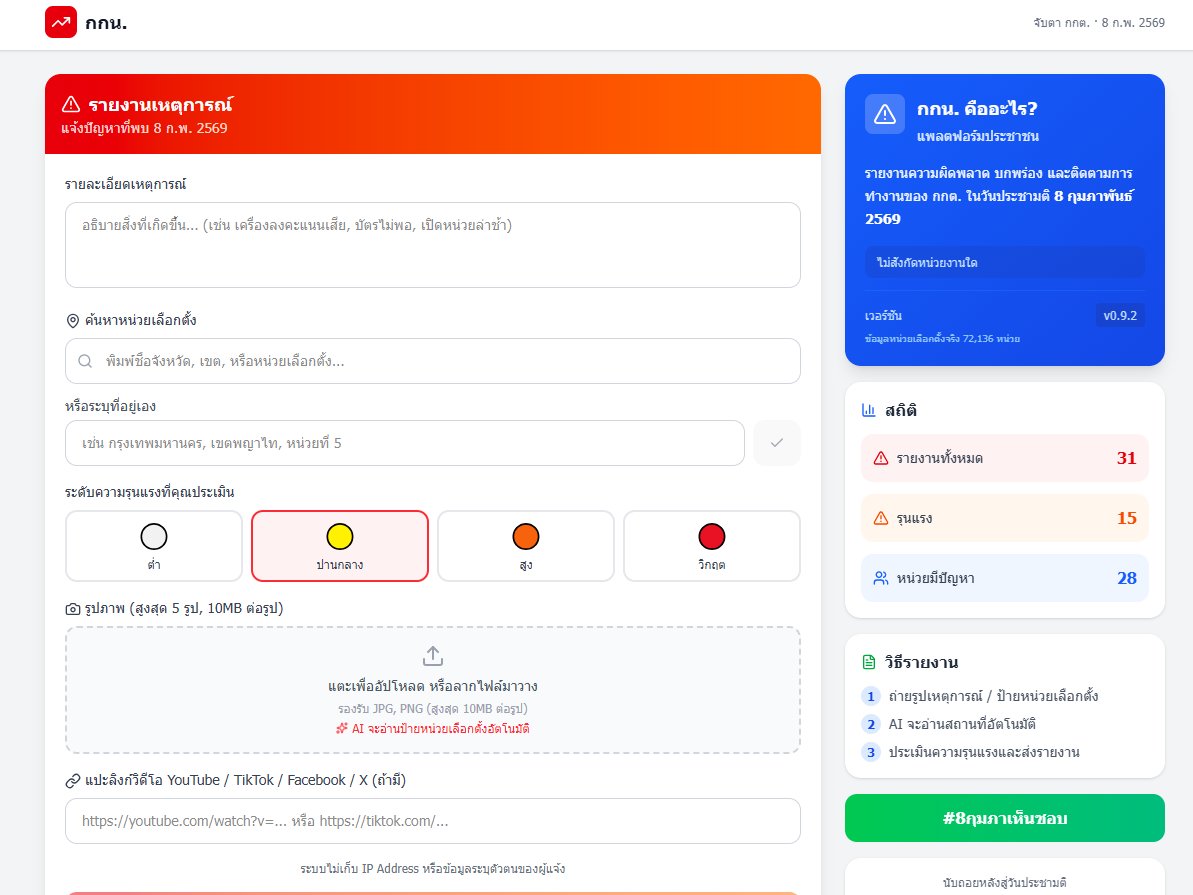Click the camera icon by image label
Viewport: 1193px width, 895px height.
[x=73, y=609]
